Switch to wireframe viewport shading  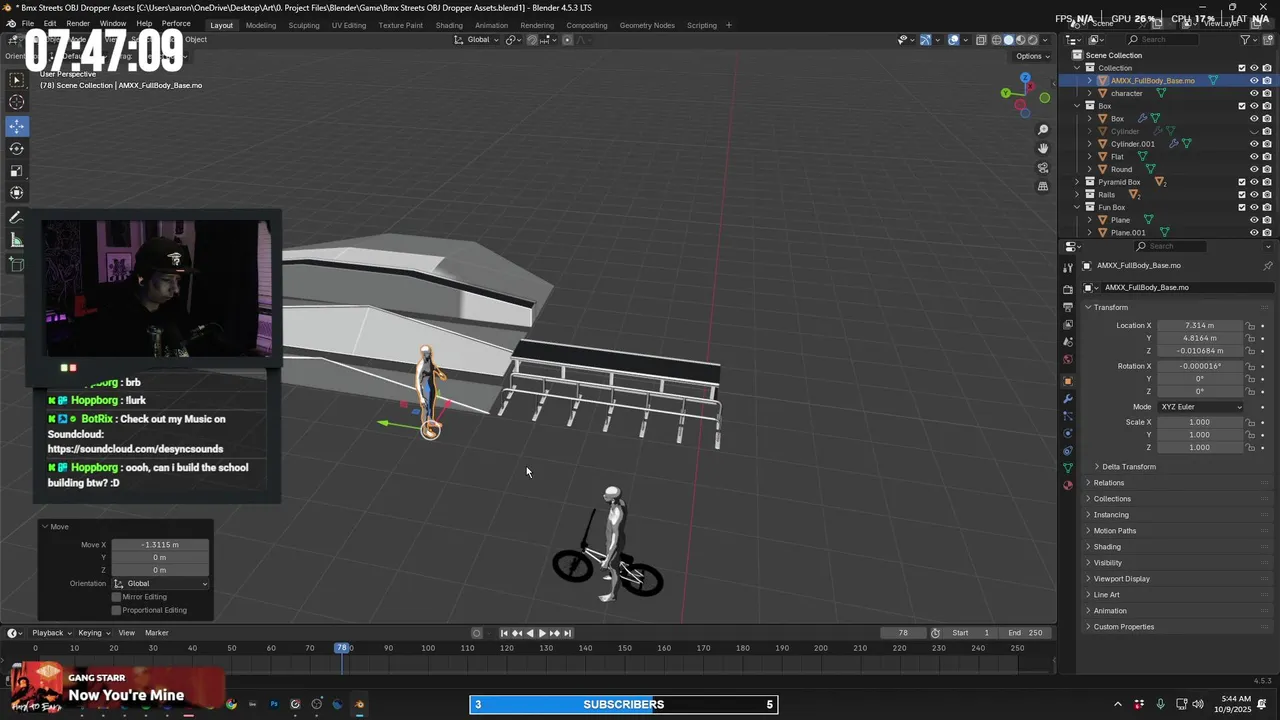pos(995,40)
